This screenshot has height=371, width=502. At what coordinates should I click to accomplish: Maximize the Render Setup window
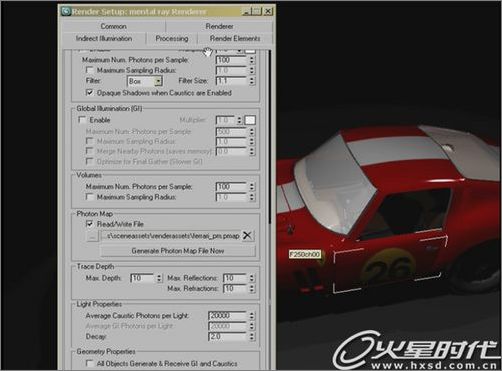coord(257,12)
